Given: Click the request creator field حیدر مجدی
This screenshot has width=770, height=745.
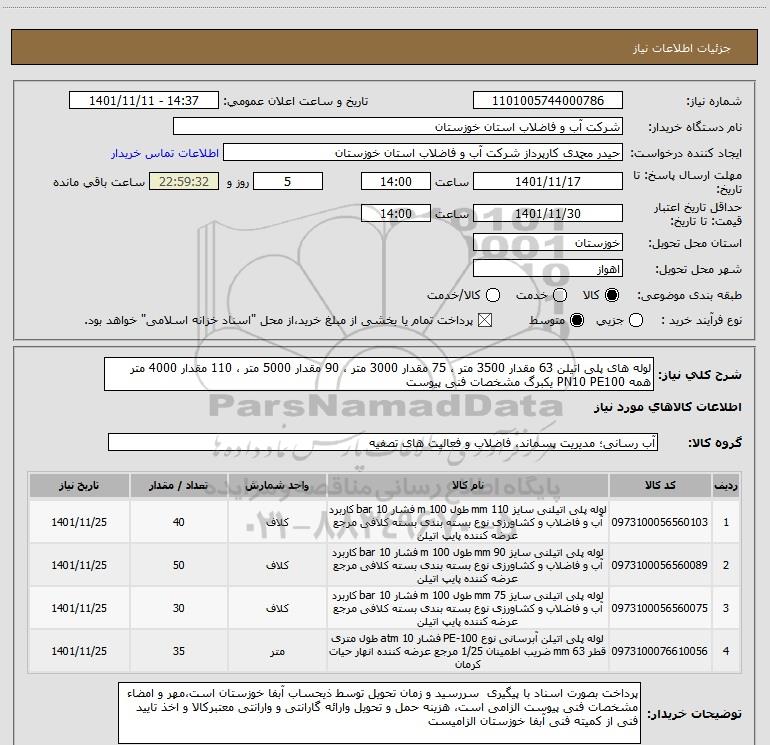Looking at the screenshot, I should click(423, 153).
